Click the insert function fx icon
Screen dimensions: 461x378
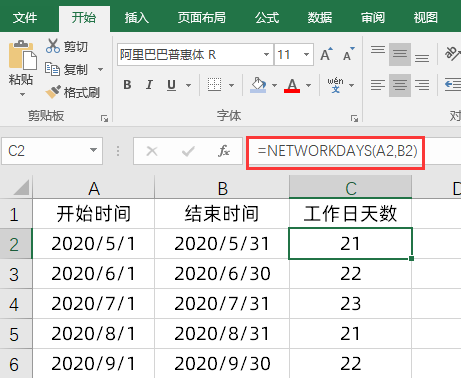[x=224, y=151]
